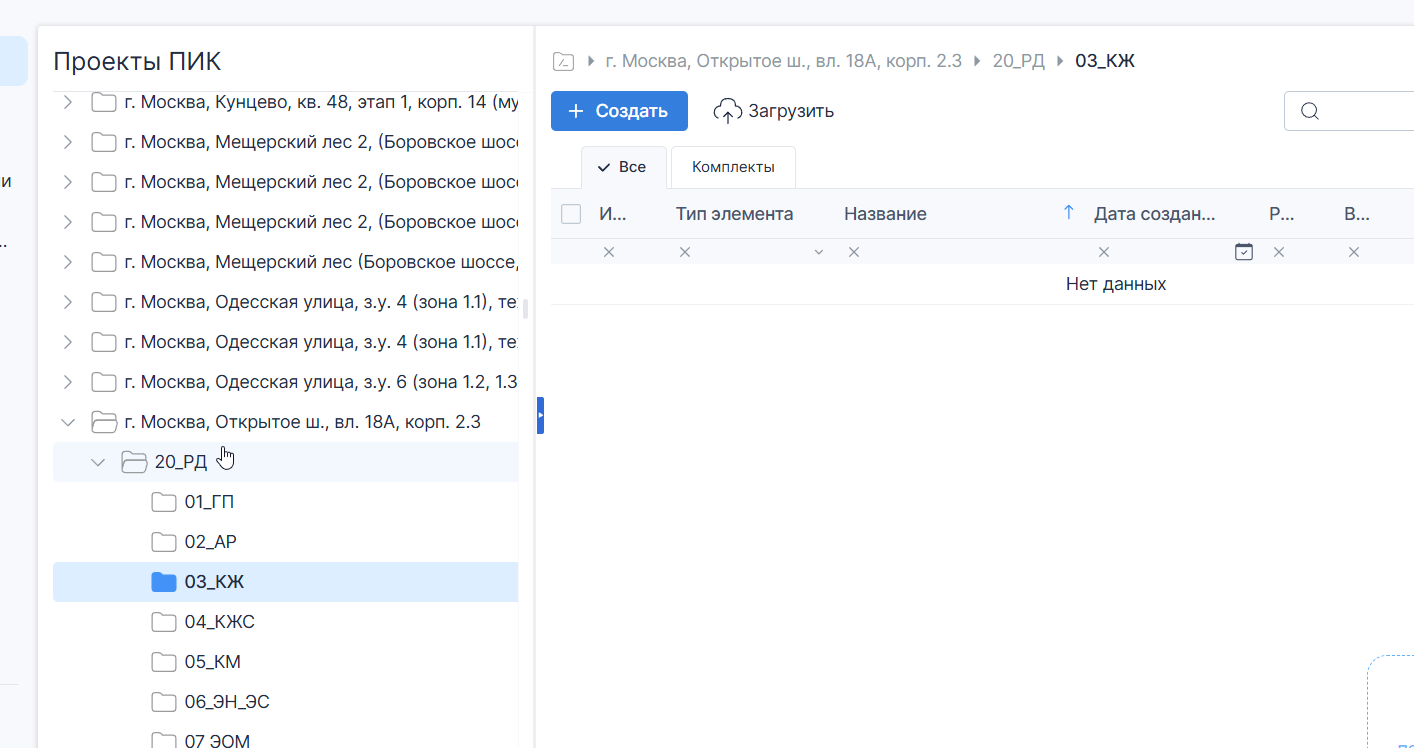
Task: Collapse the 20_РД folder in the tree
Action: tap(97, 462)
